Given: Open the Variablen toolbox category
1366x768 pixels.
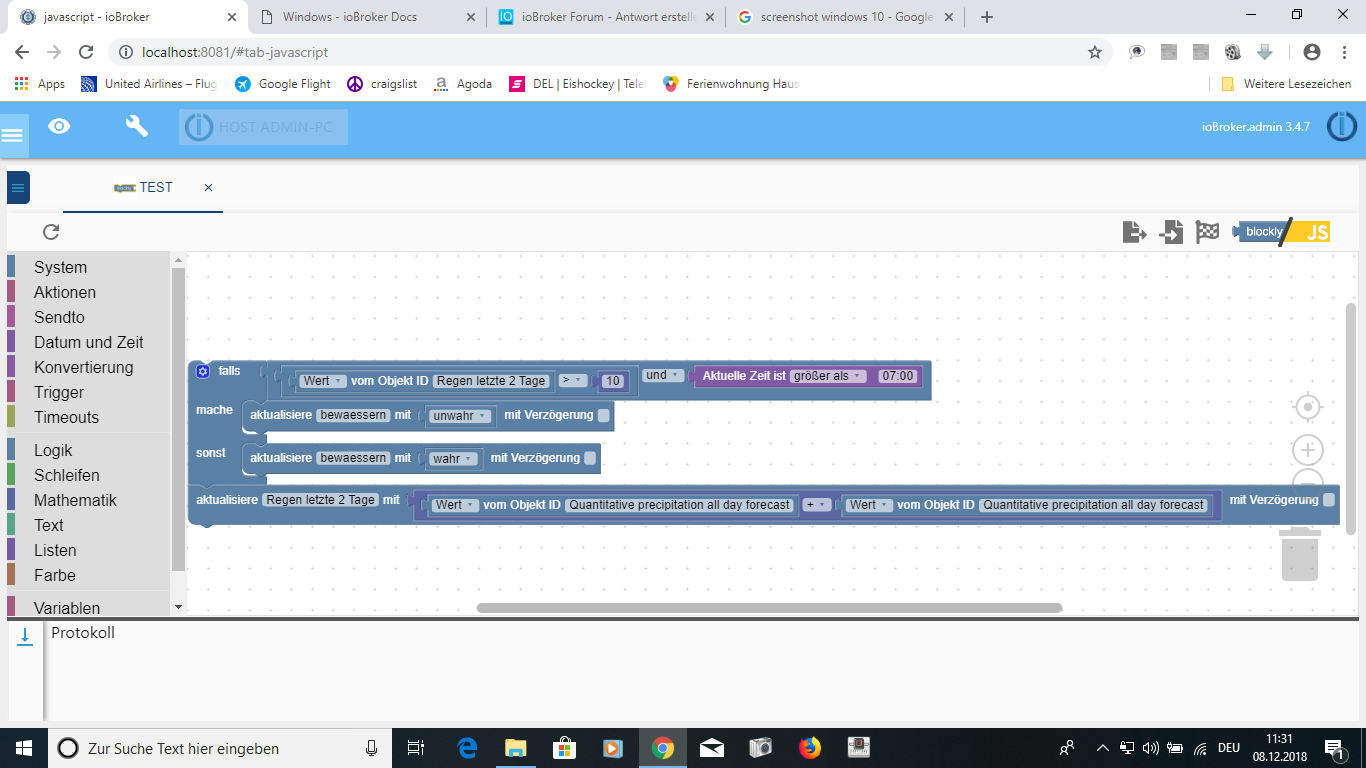Looking at the screenshot, I should [67, 608].
